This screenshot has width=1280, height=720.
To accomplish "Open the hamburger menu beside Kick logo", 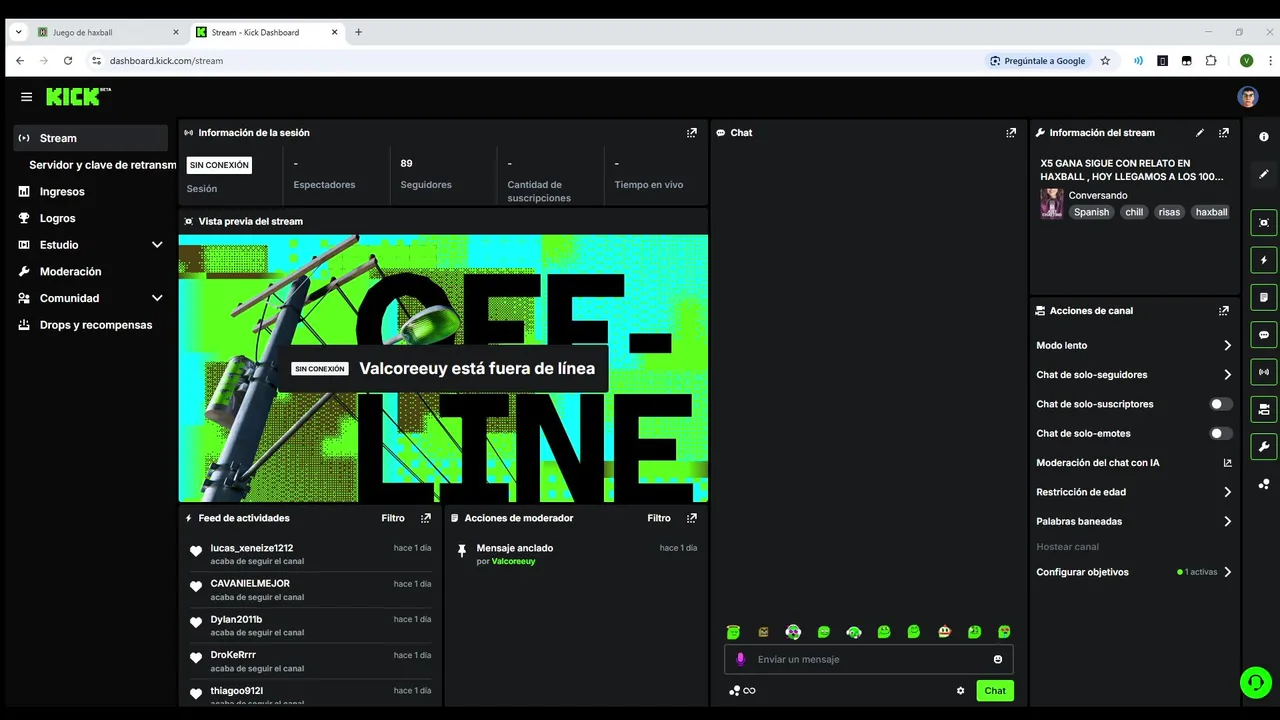I will tap(26, 97).
